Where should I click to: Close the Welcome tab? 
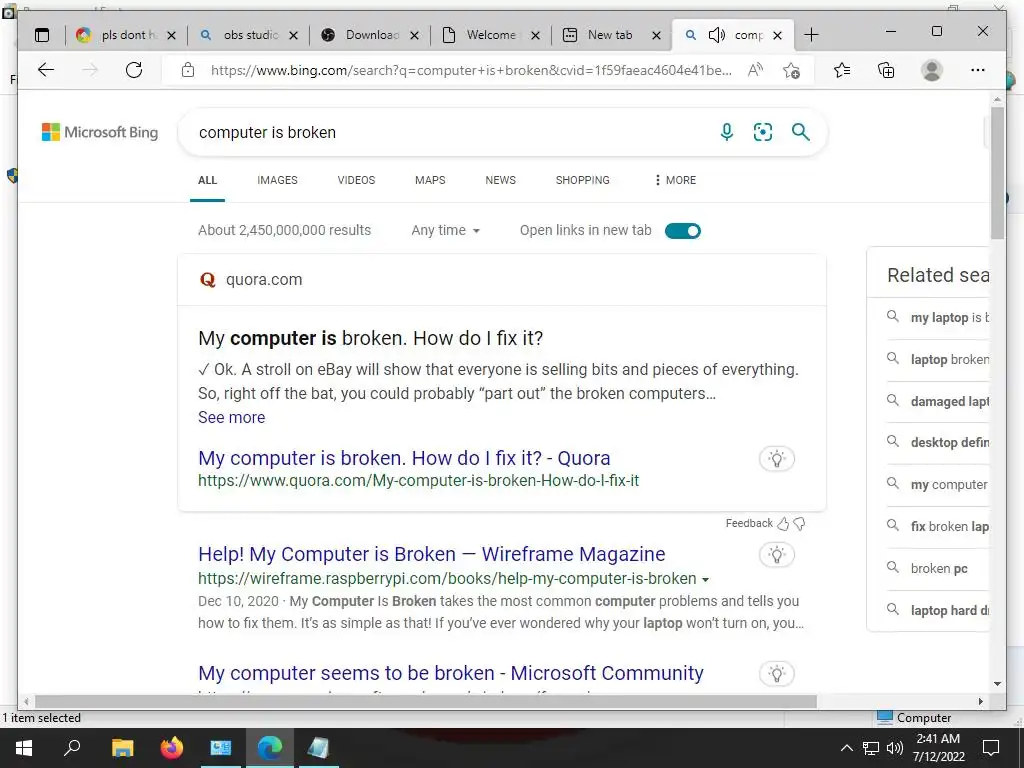pyautogui.click(x=535, y=35)
